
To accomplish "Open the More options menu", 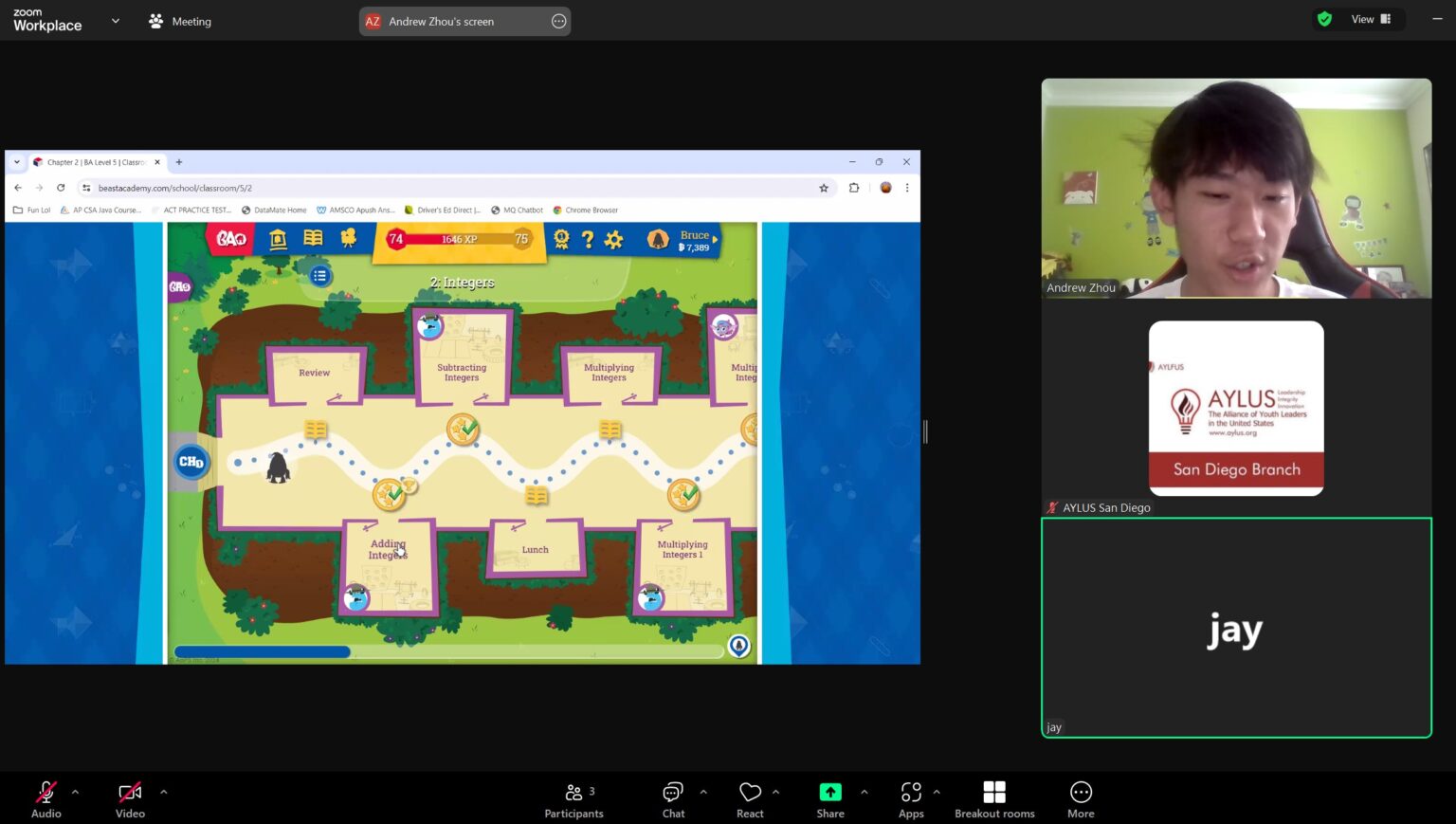I will pos(1081,799).
